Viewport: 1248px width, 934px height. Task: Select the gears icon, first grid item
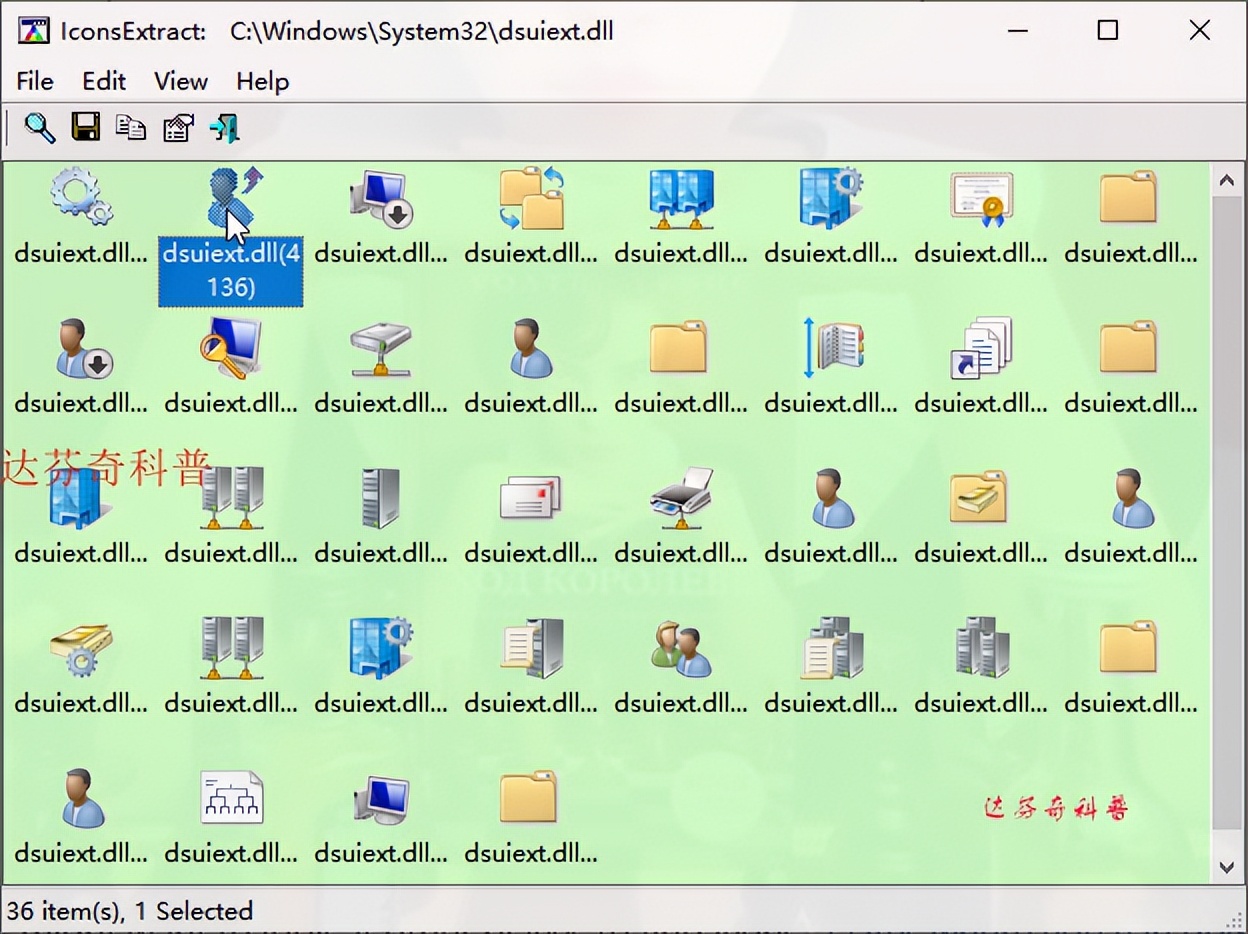click(x=80, y=197)
